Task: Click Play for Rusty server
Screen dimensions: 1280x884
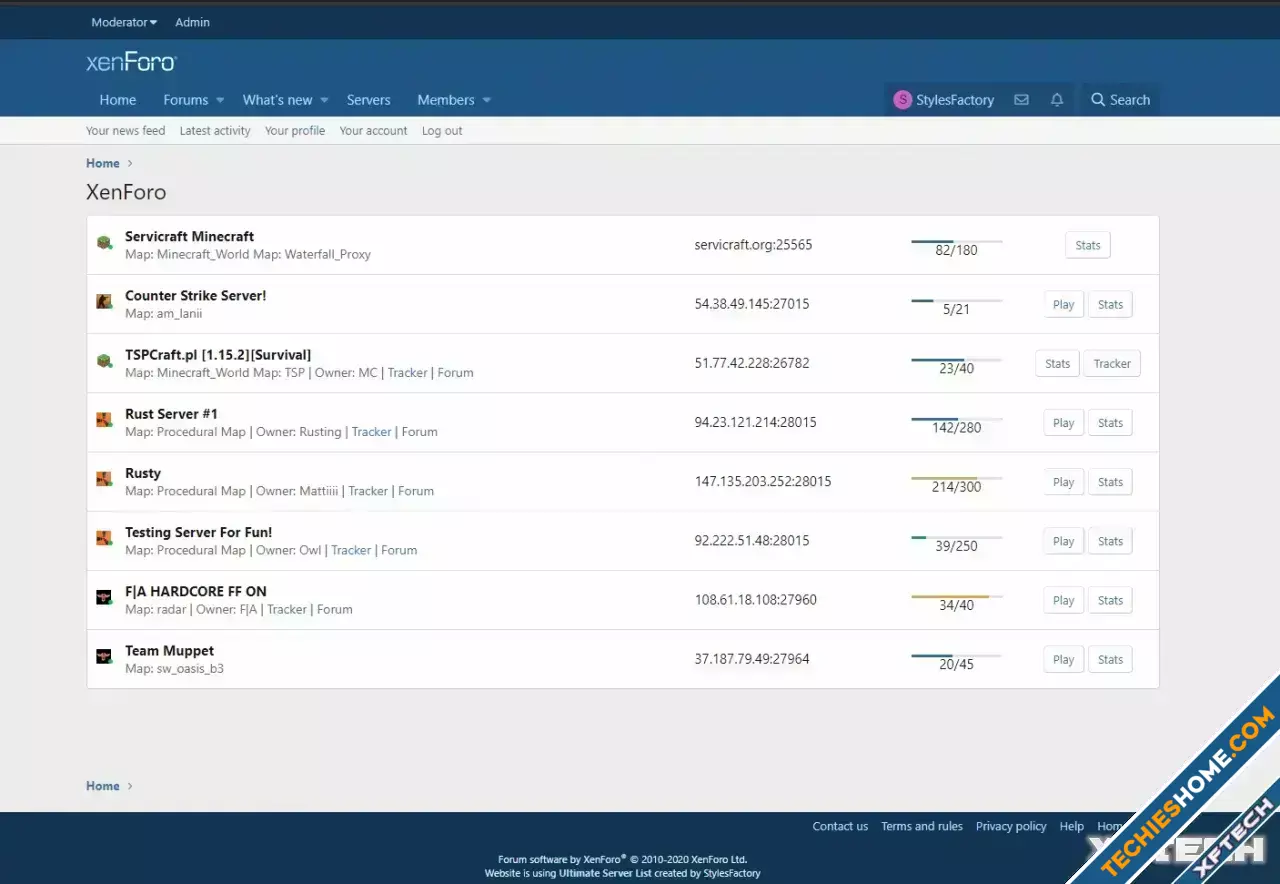Action: click(1064, 482)
